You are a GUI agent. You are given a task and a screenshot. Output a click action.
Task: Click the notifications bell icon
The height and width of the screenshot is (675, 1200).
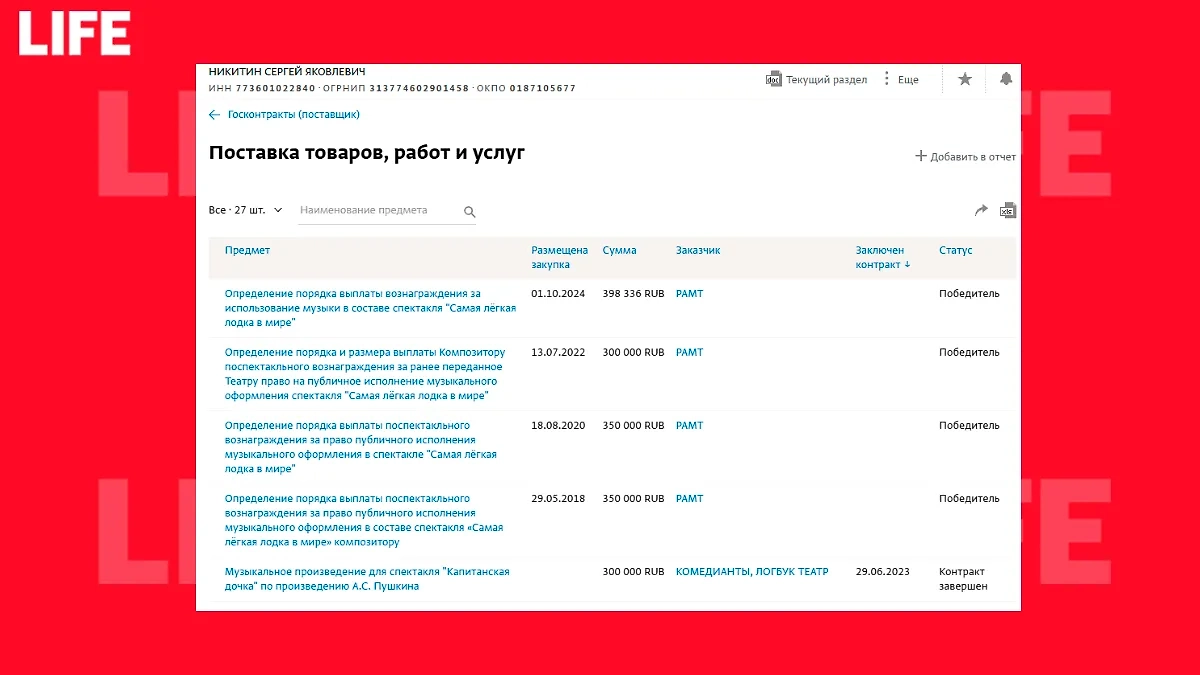click(1006, 78)
